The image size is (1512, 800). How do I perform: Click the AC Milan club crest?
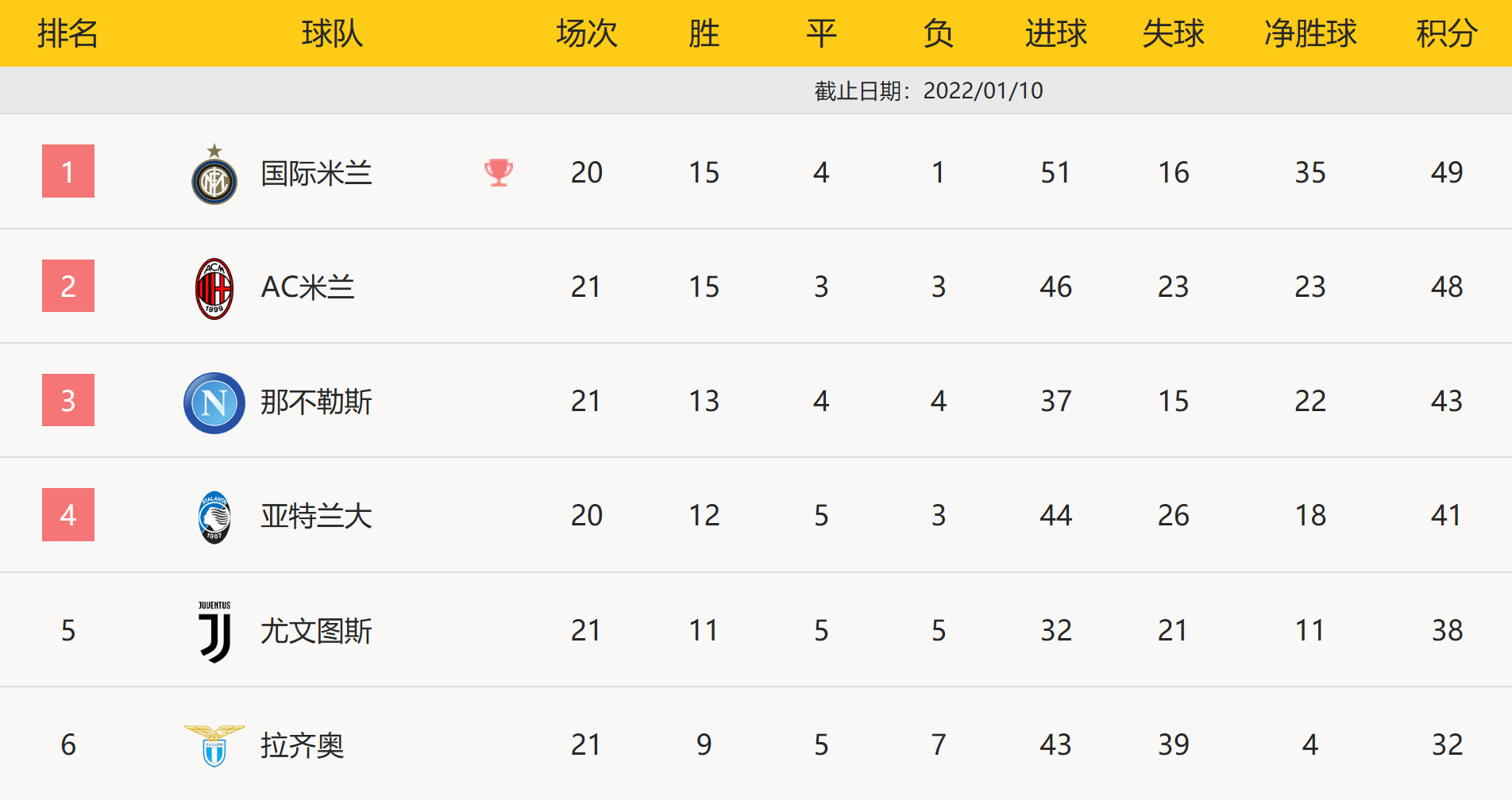(x=214, y=288)
